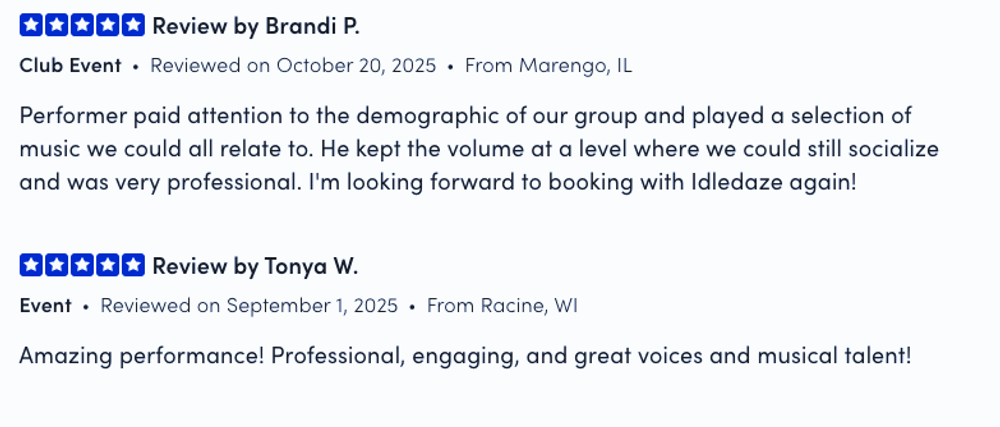This screenshot has width=1000, height=427.
Task: Select third star of Brandi P.'s review
Action: [82, 26]
